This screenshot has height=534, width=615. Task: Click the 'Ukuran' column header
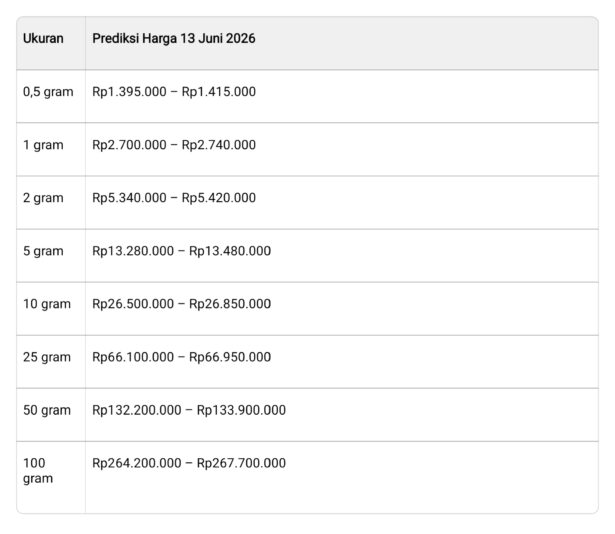pos(51,43)
